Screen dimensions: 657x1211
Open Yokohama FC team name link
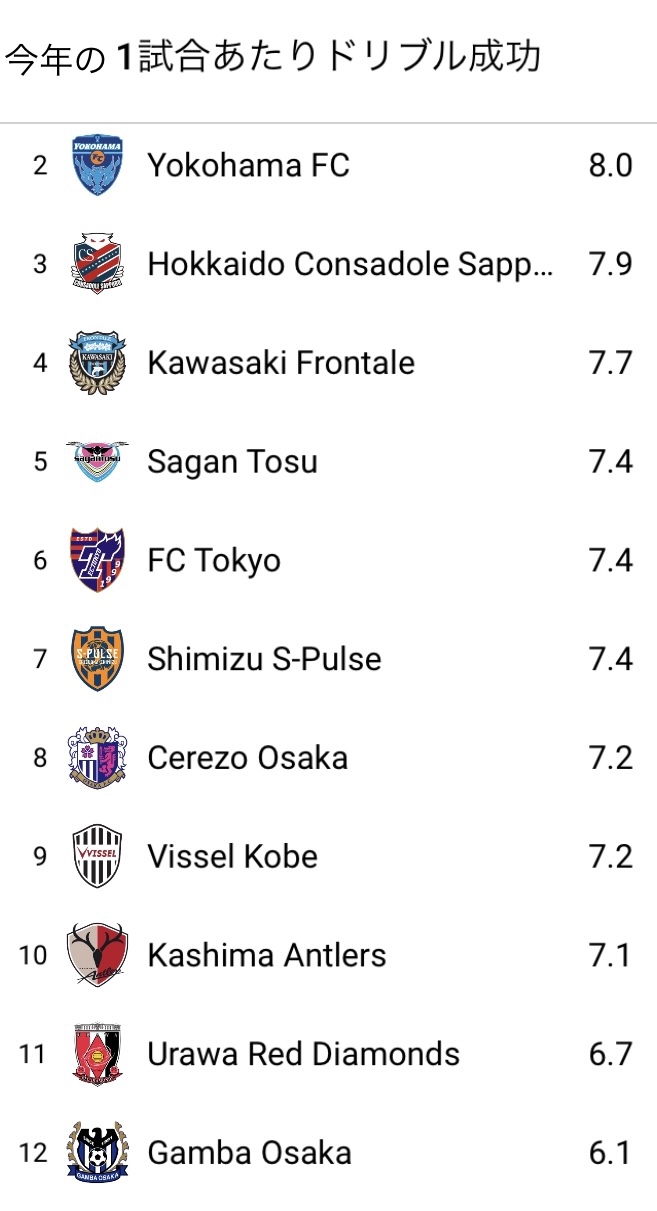[248, 165]
